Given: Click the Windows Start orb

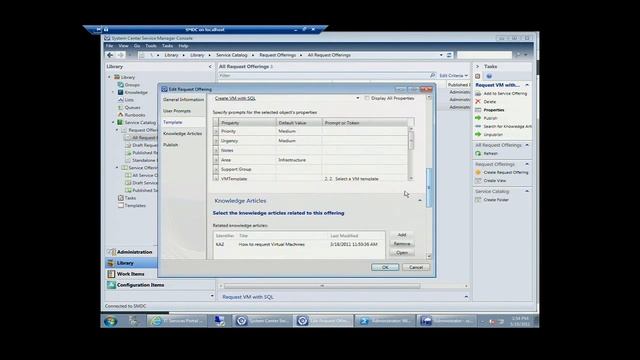Looking at the screenshot, I should coord(110,321).
